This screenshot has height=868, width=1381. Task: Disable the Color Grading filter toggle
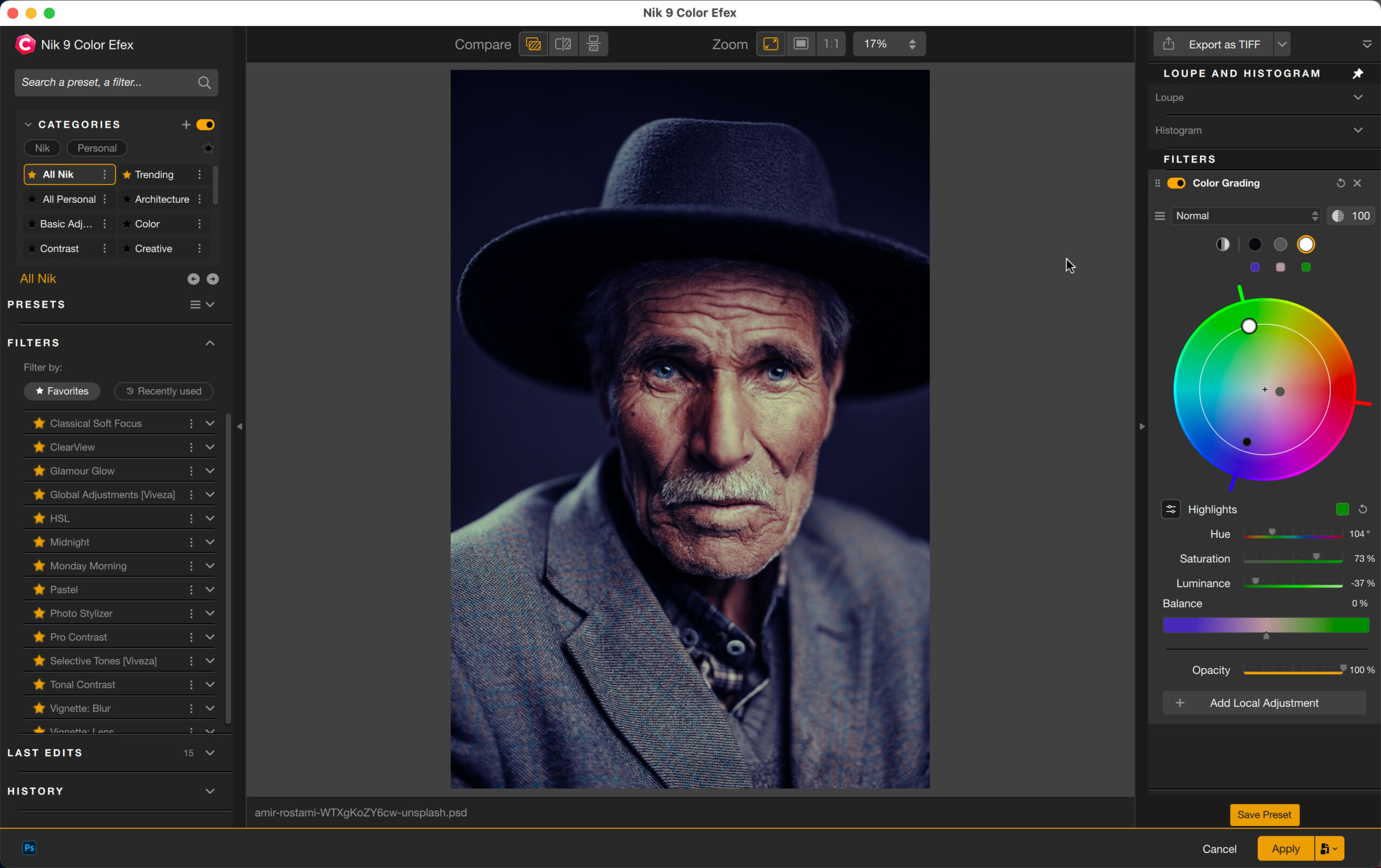coord(1176,183)
